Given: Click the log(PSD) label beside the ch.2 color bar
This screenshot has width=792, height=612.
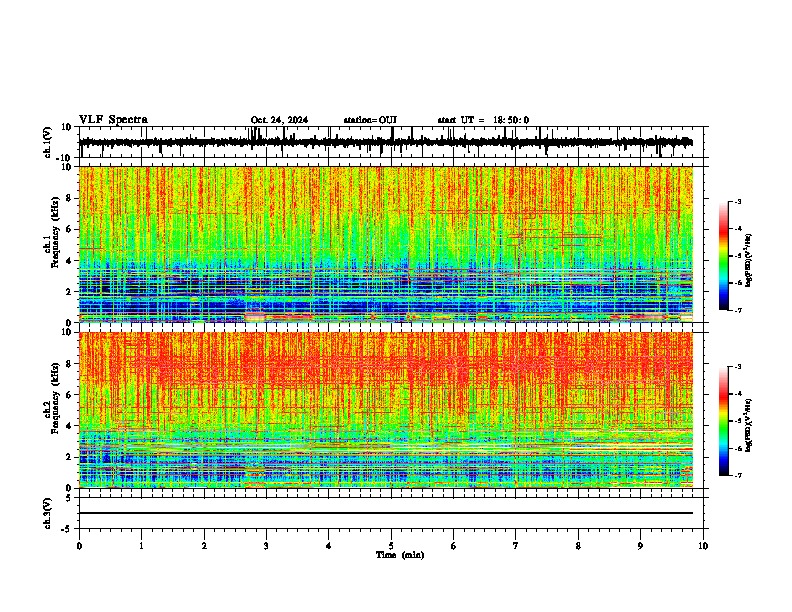Looking at the screenshot, I should click(x=749, y=425).
